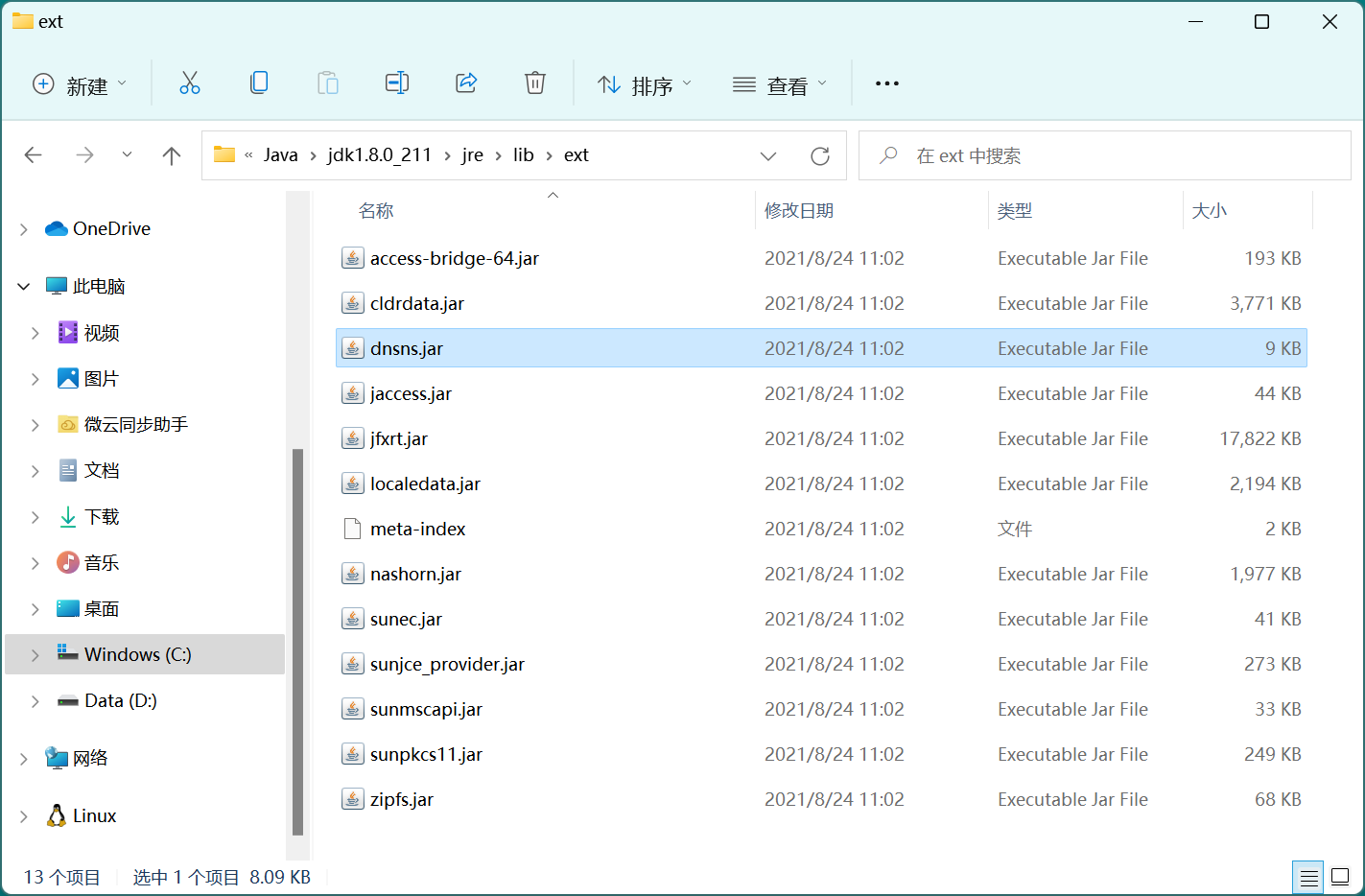Click the Share icon in toolbar
The image size is (1365, 896).
coord(466,83)
